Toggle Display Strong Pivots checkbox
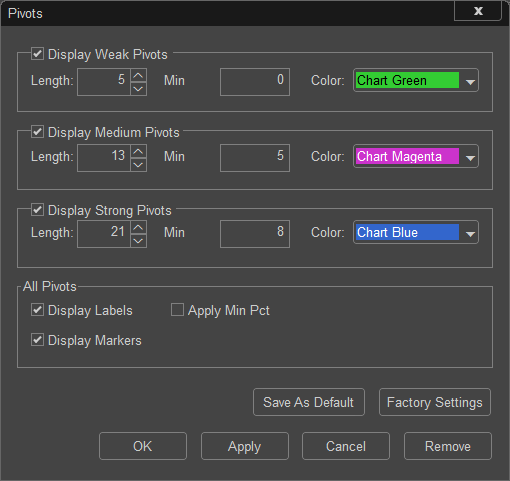 [x=37, y=210]
